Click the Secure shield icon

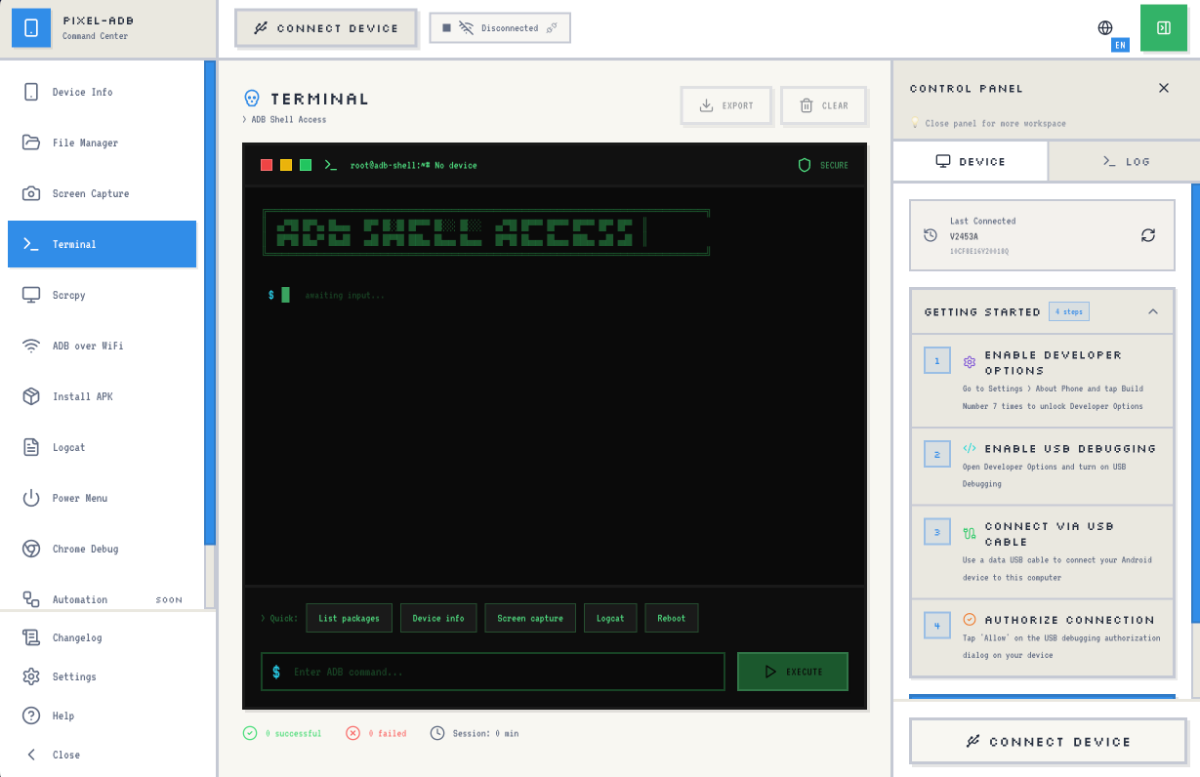[x=804, y=165]
